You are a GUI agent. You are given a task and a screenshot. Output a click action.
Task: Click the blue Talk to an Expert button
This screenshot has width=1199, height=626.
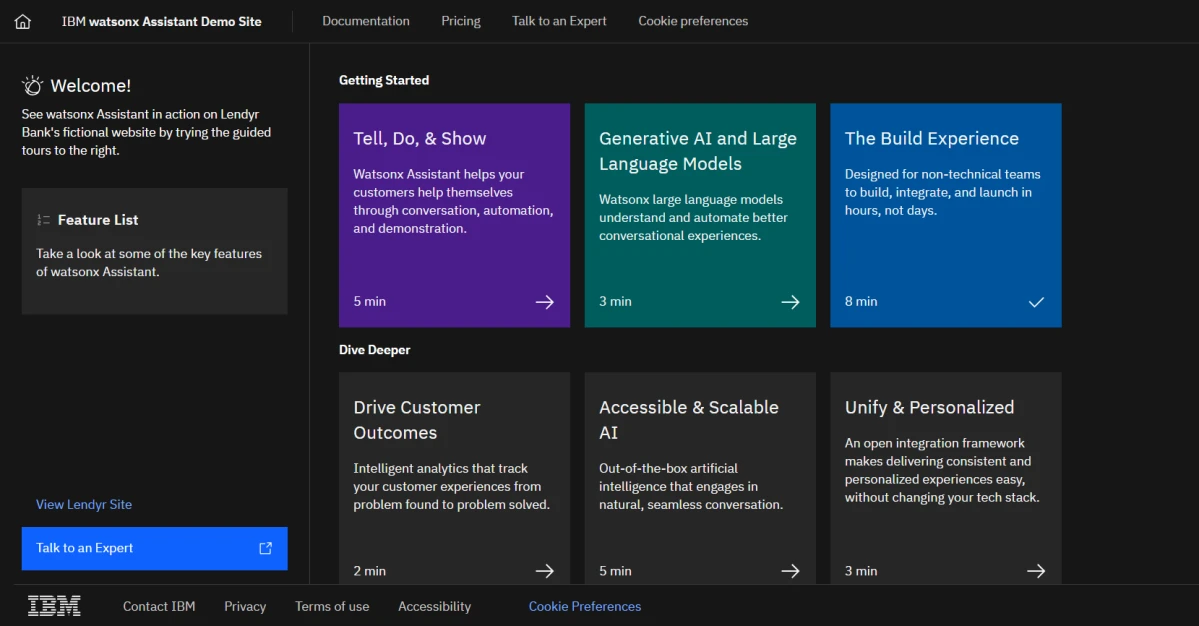154,548
